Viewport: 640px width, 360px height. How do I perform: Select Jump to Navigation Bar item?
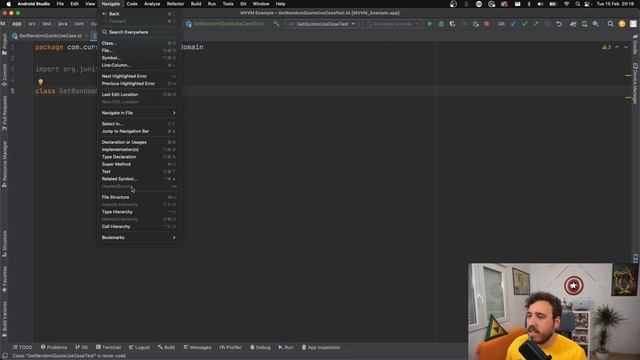[x=139, y=131]
